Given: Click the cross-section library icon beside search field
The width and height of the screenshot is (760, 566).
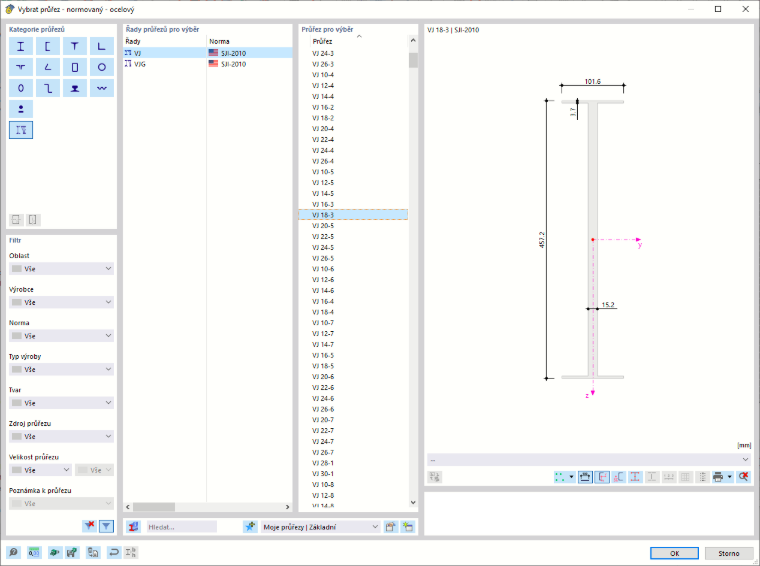Looking at the screenshot, I should point(133,527).
